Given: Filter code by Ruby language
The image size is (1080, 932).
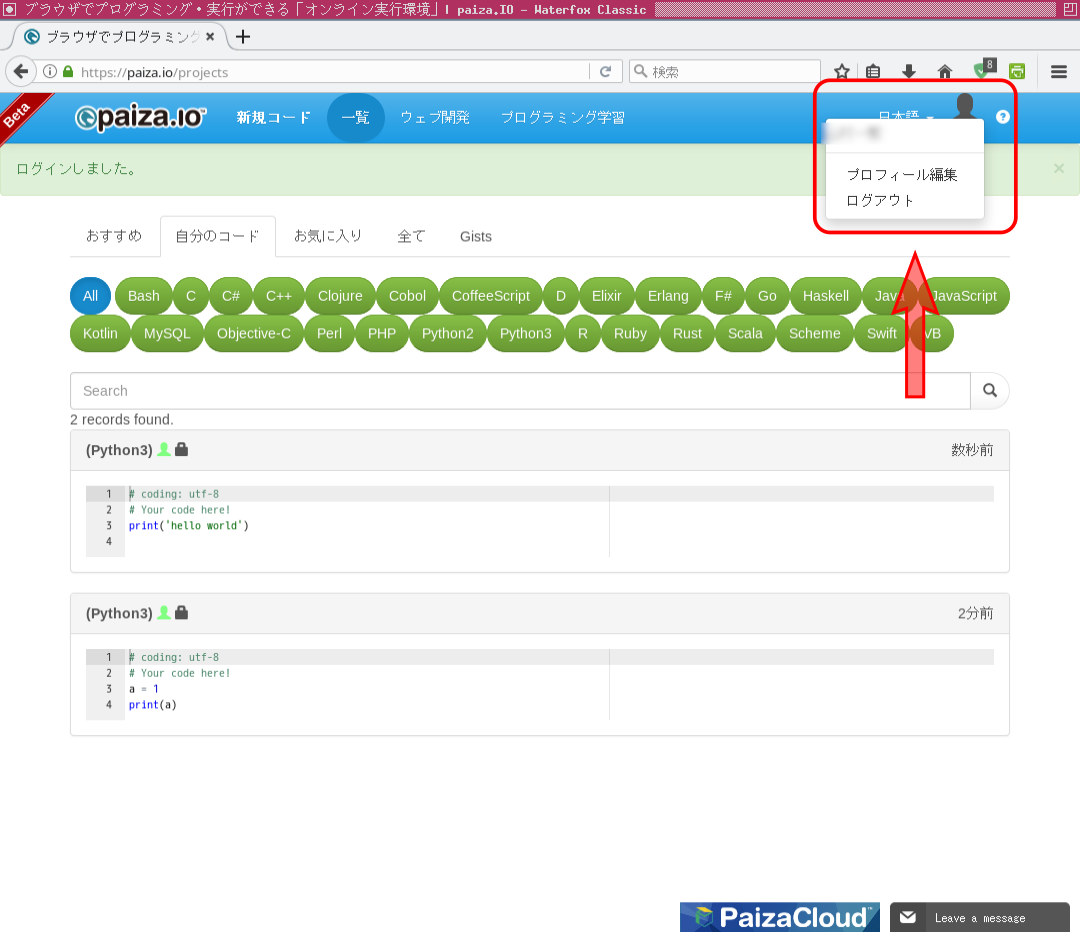Looking at the screenshot, I should click(630, 334).
